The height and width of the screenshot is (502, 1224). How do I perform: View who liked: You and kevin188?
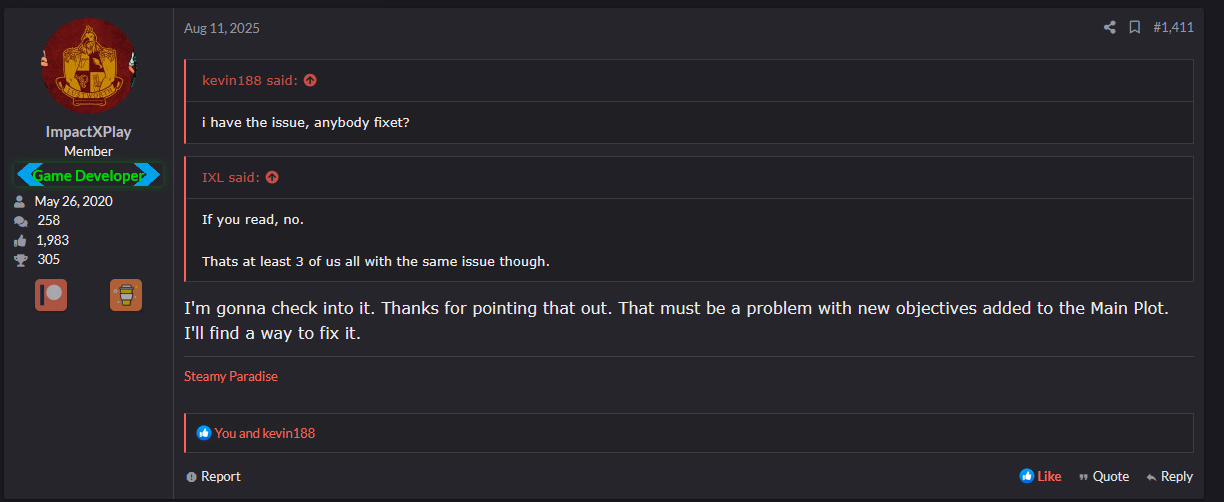[264, 433]
